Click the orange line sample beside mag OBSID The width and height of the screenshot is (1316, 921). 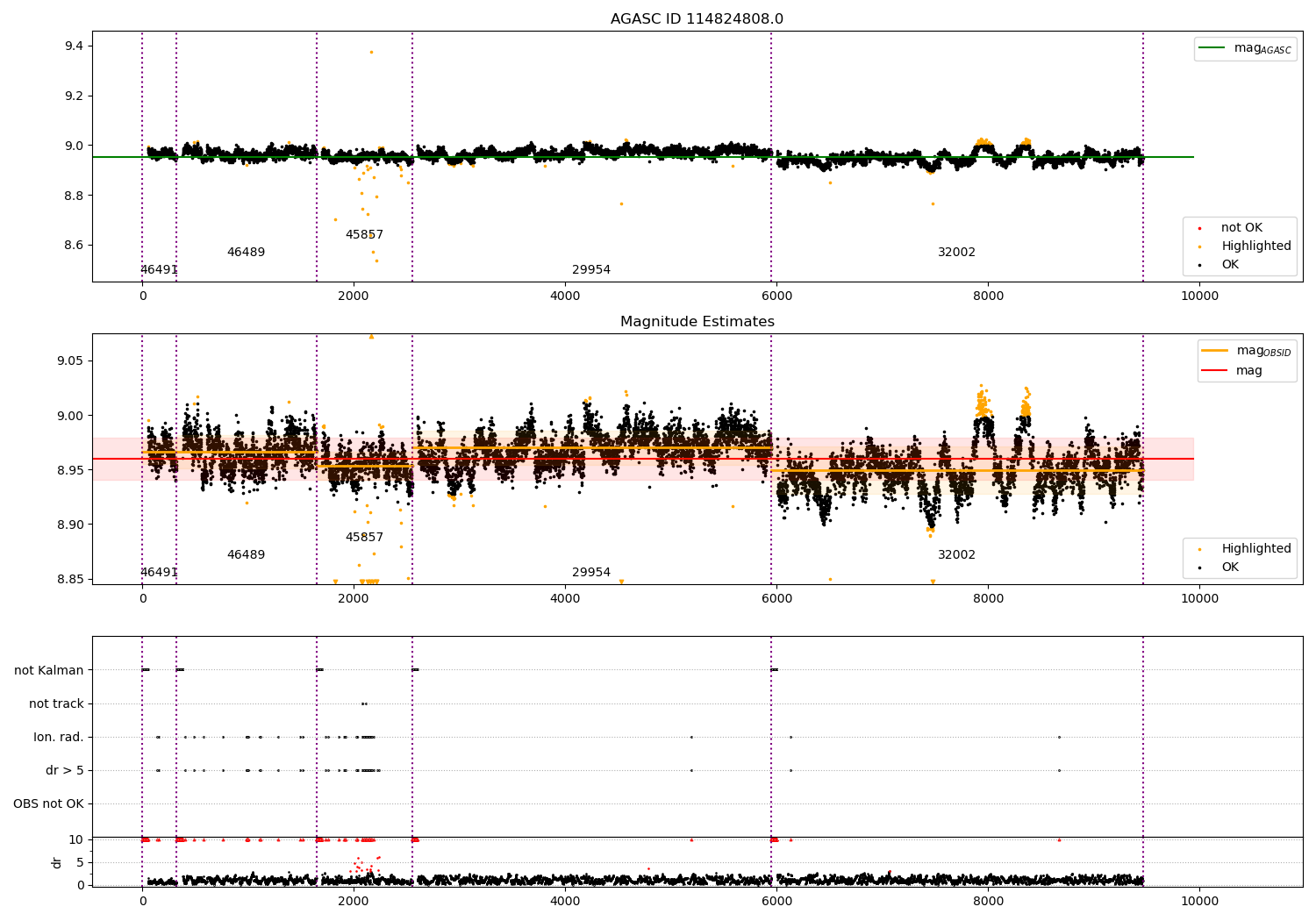1215,351
